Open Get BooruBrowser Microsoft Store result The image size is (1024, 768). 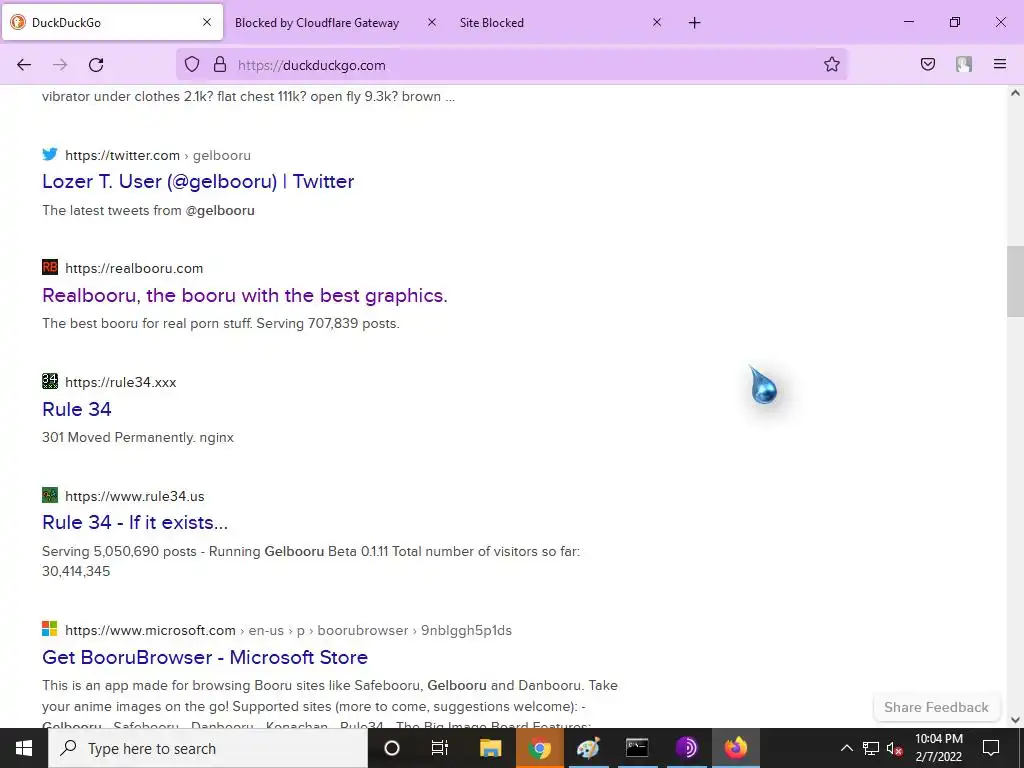click(x=205, y=657)
